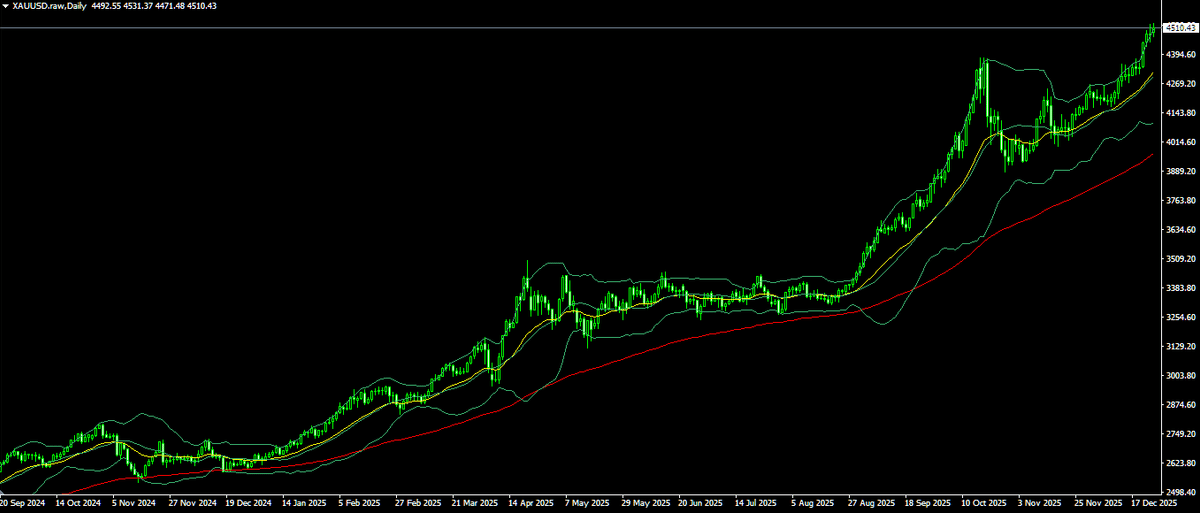The image size is (1200, 513).
Task: Click the 18 Sep 2025 date label
Action: [927, 505]
